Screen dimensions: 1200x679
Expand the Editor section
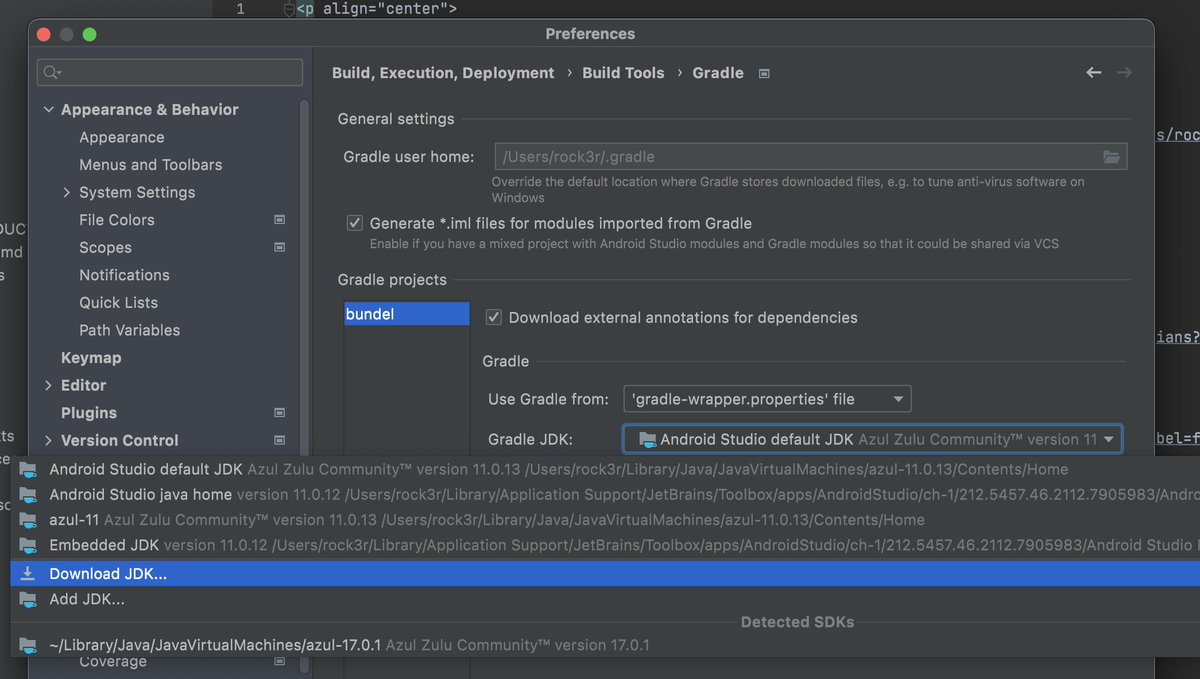tap(48, 385)
